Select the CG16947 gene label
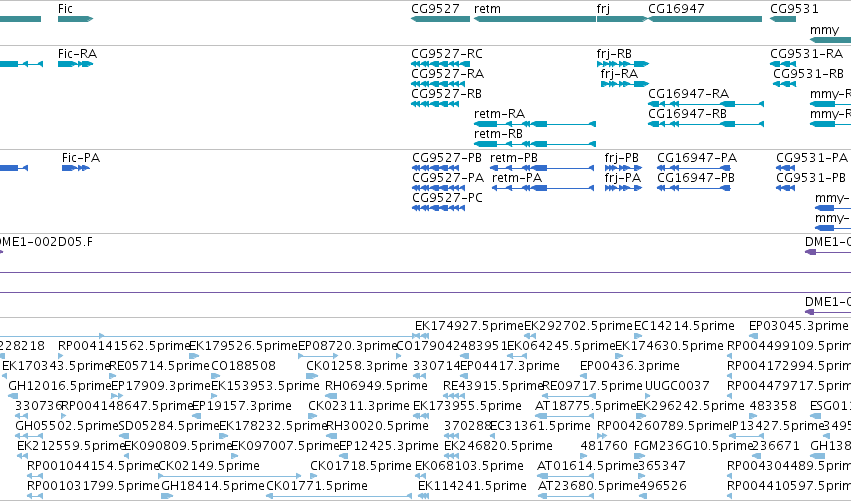The width and height of the screenshot is (851, 501). (x=676, y=9)
